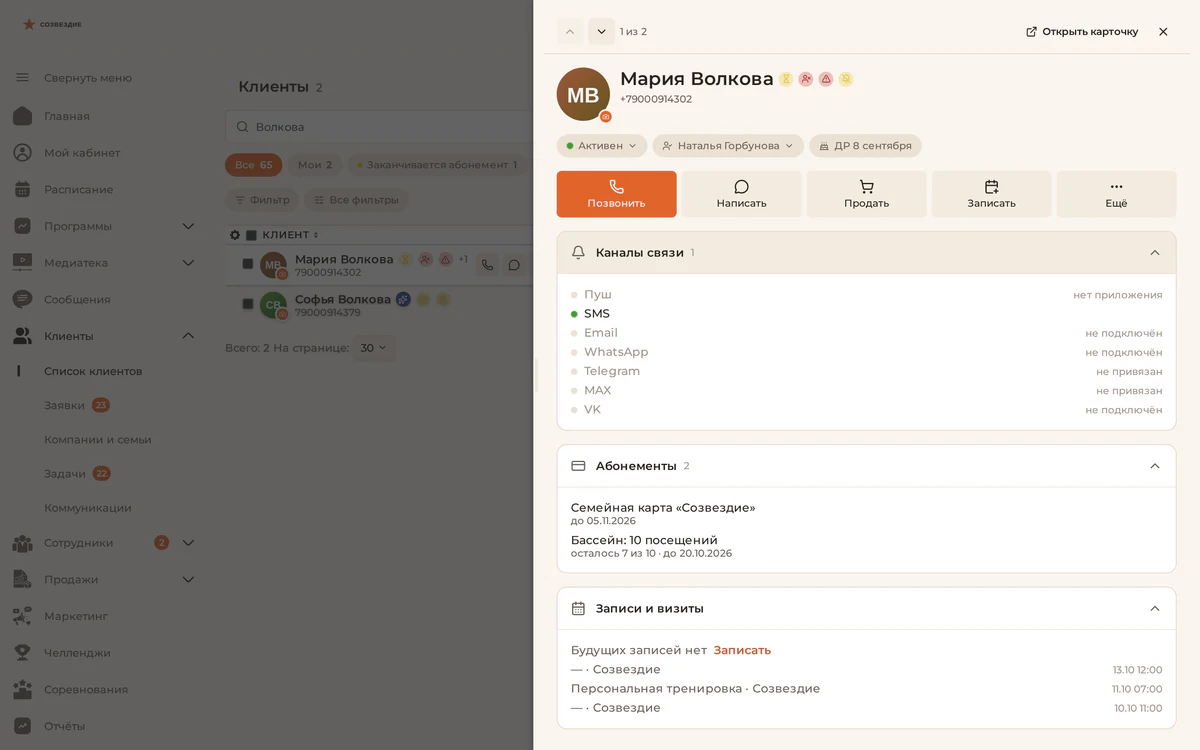This screenshot has width=1200, height=750.
Task: Click the search magnifier icon in the clients search
Action: pyautogui.click(x=243, y=127)
